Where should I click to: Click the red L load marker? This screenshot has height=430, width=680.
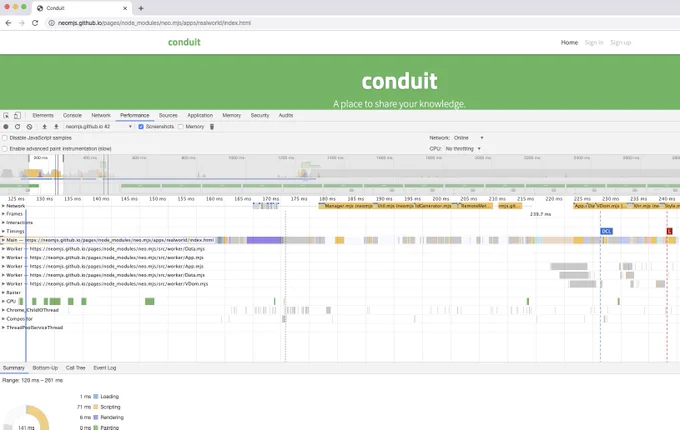pyautogui.click(x=669, y=231)
